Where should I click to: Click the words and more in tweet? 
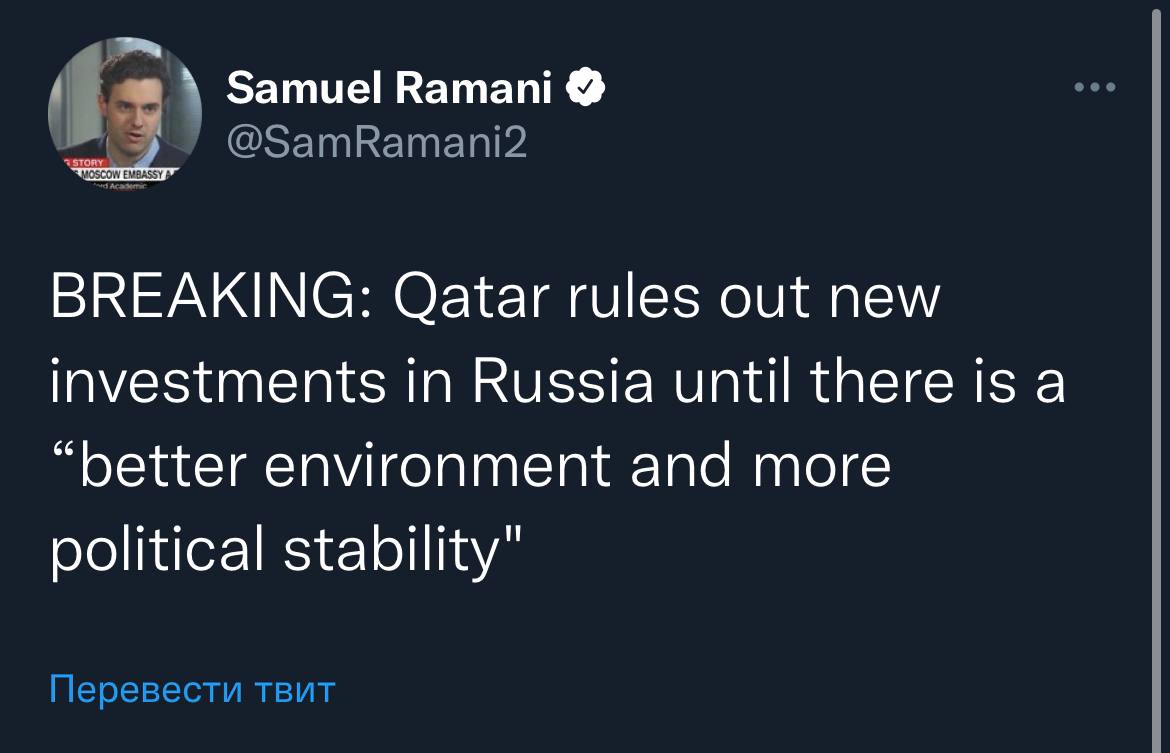(x=760, y=468)
